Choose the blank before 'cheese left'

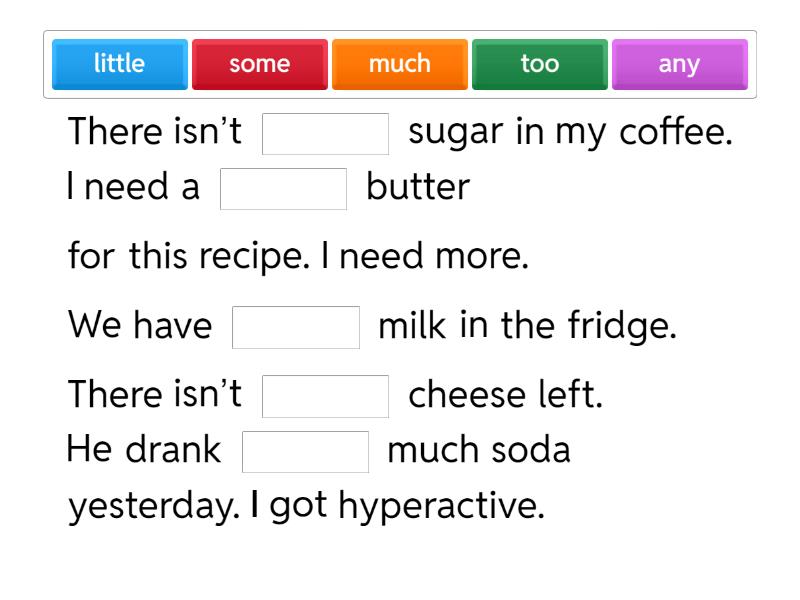pos(325,396)
